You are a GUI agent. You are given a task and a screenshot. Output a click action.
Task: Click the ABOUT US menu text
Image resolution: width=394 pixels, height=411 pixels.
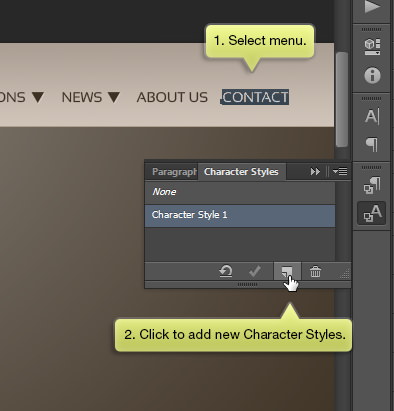coord(172,97)
